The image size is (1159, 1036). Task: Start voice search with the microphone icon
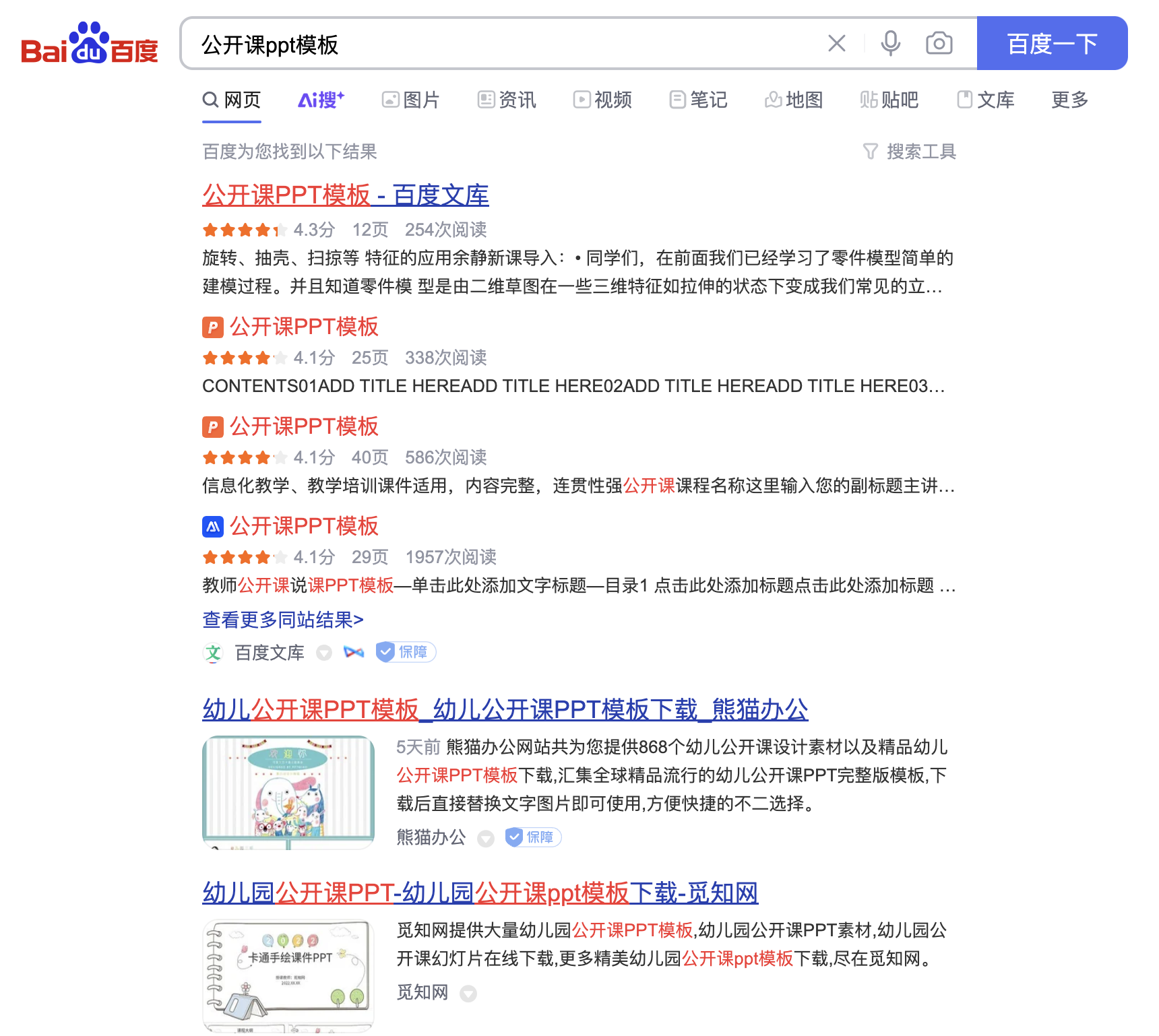890,44
